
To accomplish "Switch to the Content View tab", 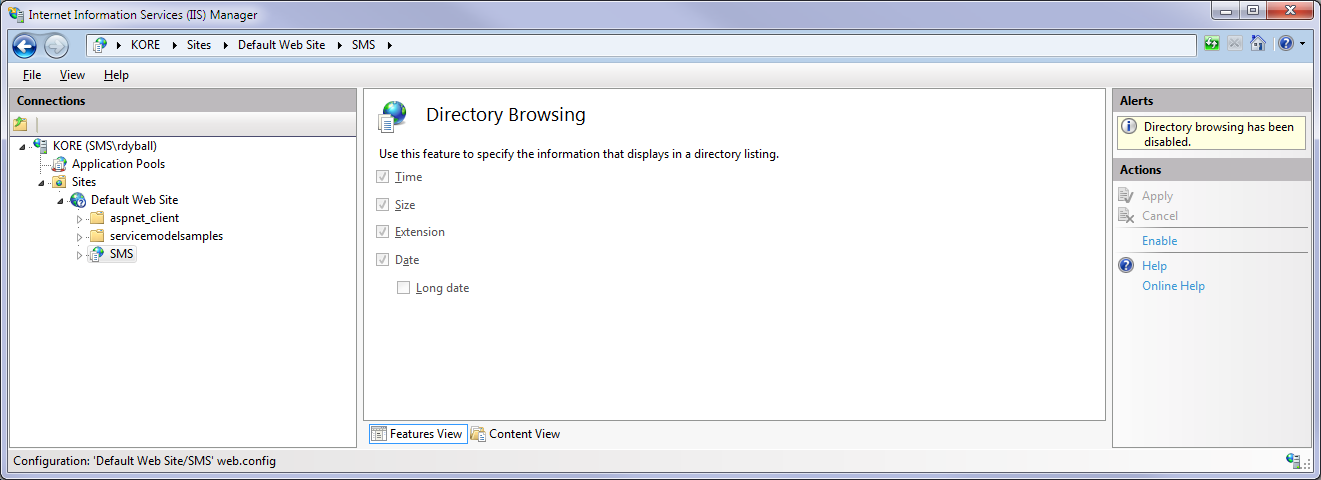I will tap(516, 434).
